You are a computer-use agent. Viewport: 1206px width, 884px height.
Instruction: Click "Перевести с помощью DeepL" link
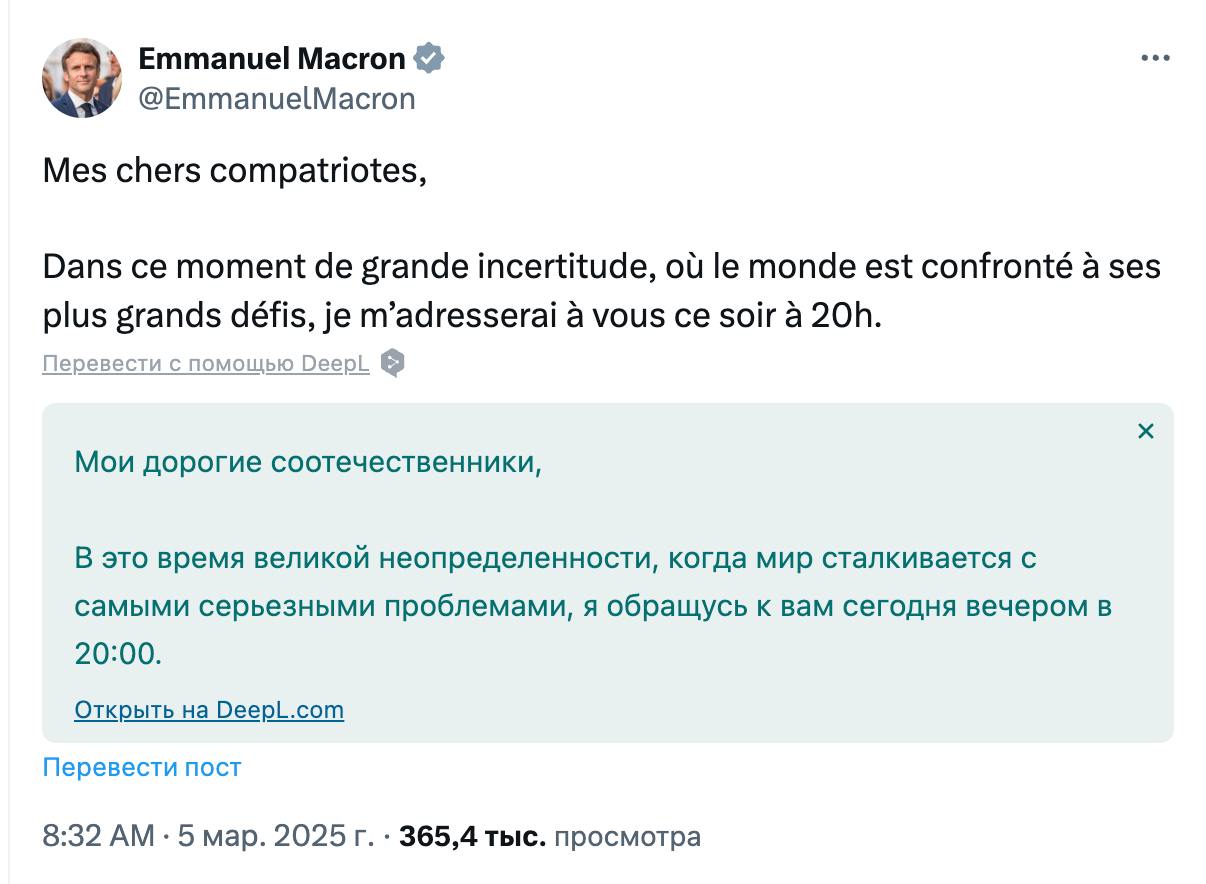point(206,364)
